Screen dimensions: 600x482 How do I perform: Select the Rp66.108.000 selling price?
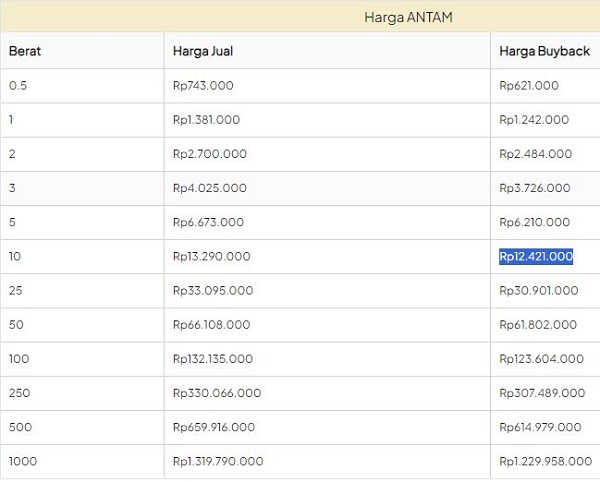[212, 325]
